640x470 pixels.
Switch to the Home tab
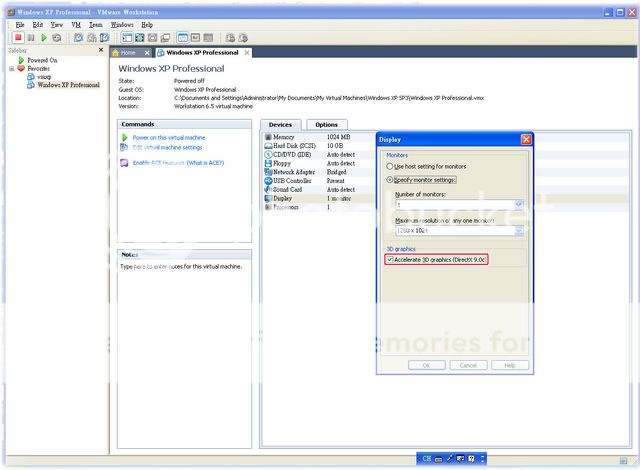(x=127, y=53)
